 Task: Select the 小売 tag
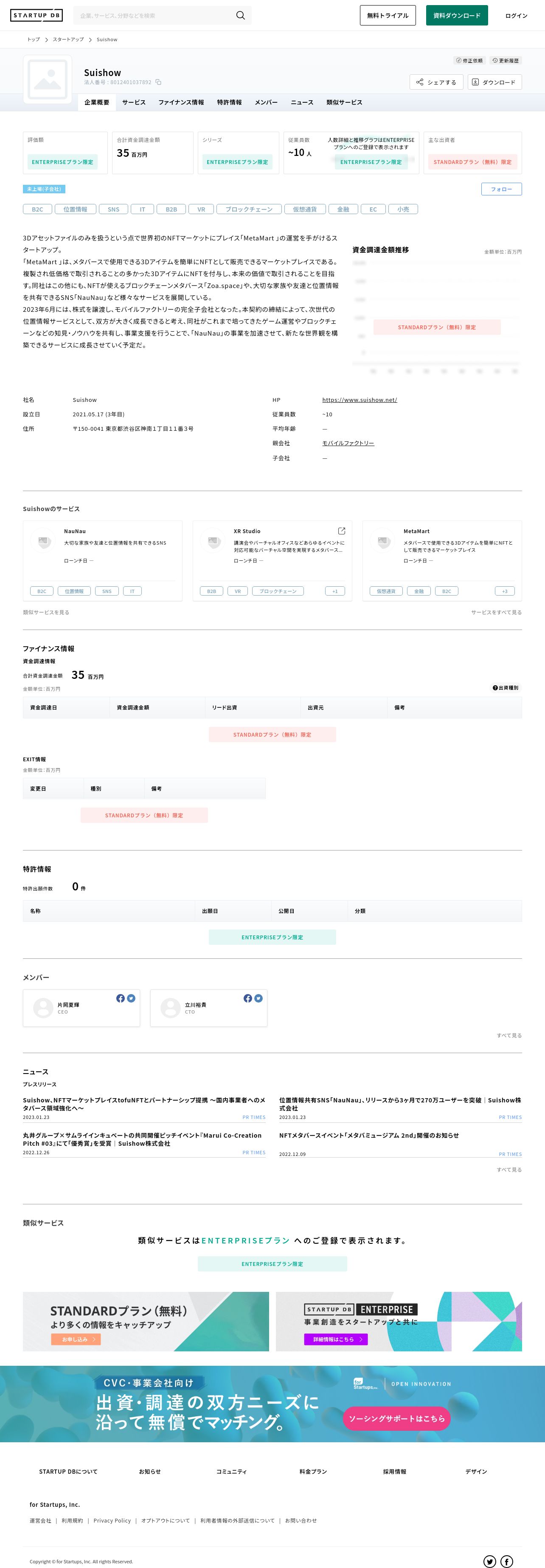pos(403,209)
